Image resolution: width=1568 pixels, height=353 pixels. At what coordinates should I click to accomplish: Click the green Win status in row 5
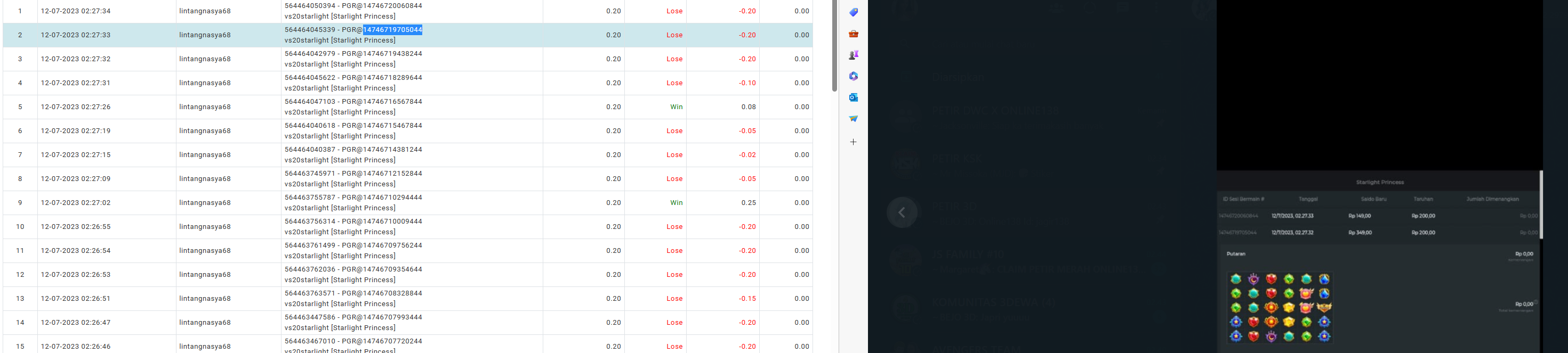click(676, 107)
